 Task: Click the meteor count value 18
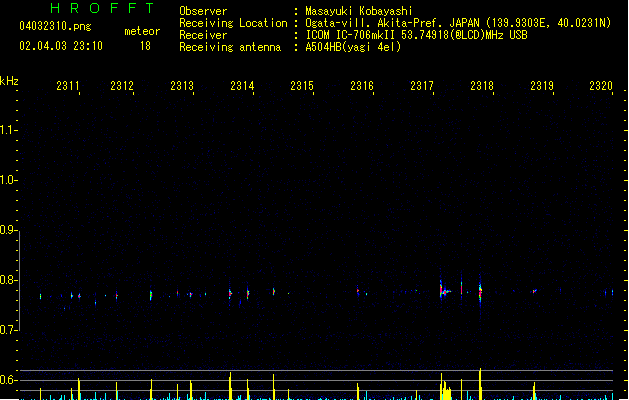[145, 46]
